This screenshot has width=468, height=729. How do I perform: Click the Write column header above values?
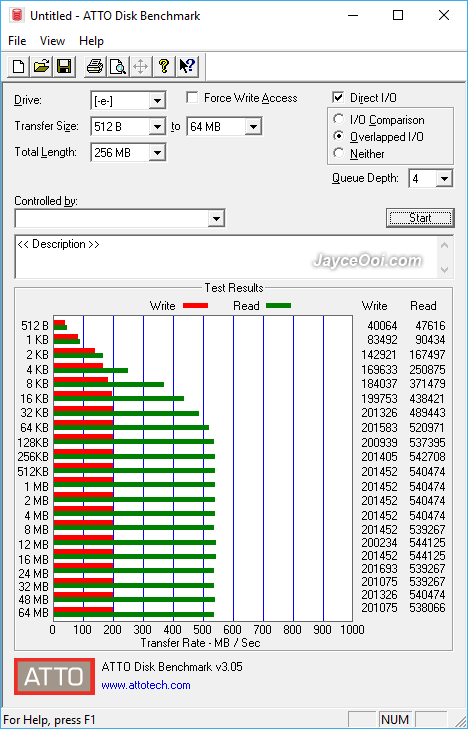[x=375, y=306]
